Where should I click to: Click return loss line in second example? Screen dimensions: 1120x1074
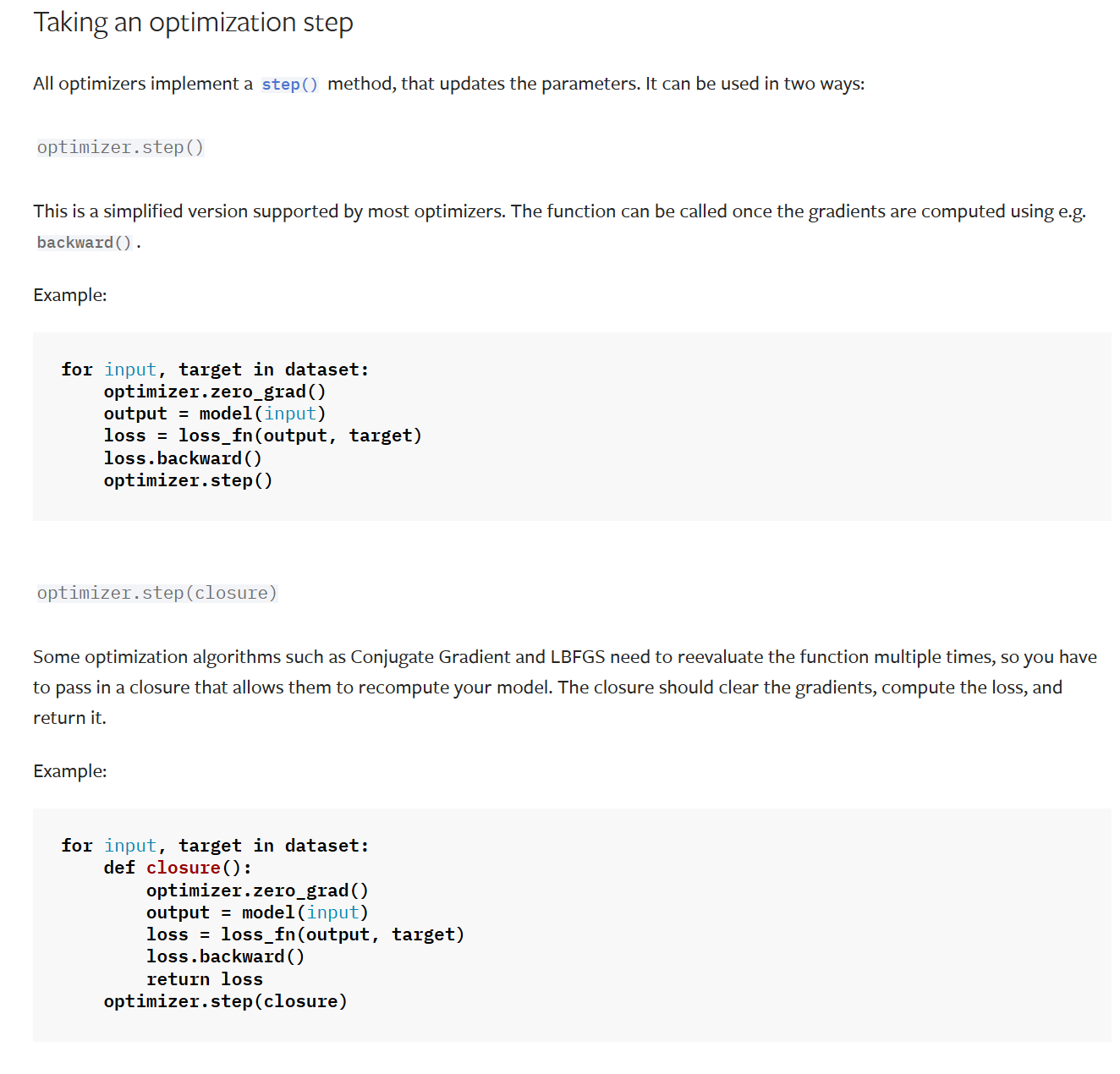coord(205,979)
